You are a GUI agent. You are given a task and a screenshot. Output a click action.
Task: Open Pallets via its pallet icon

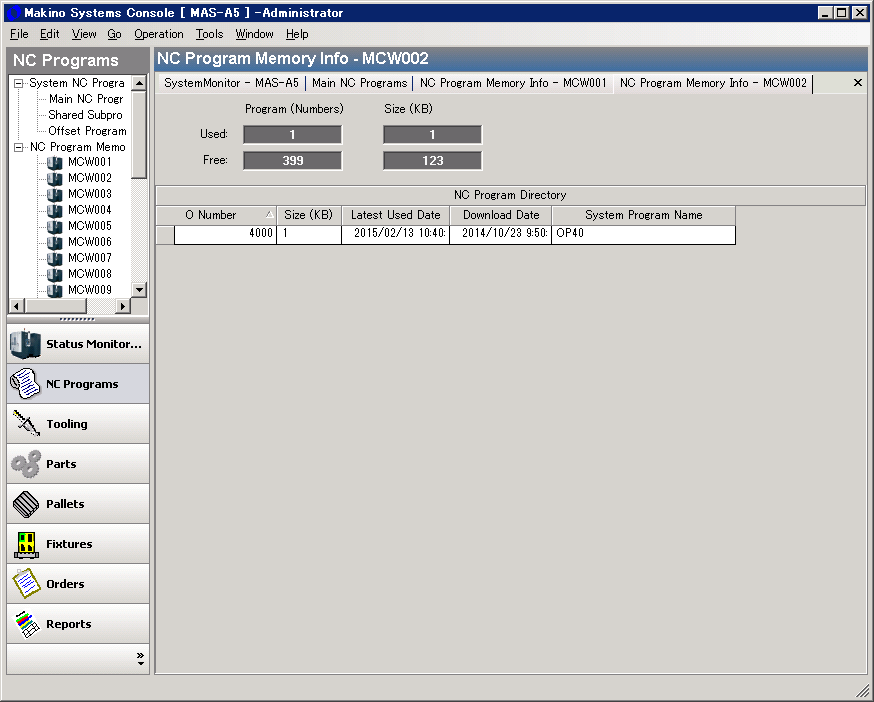click(25, 504)
